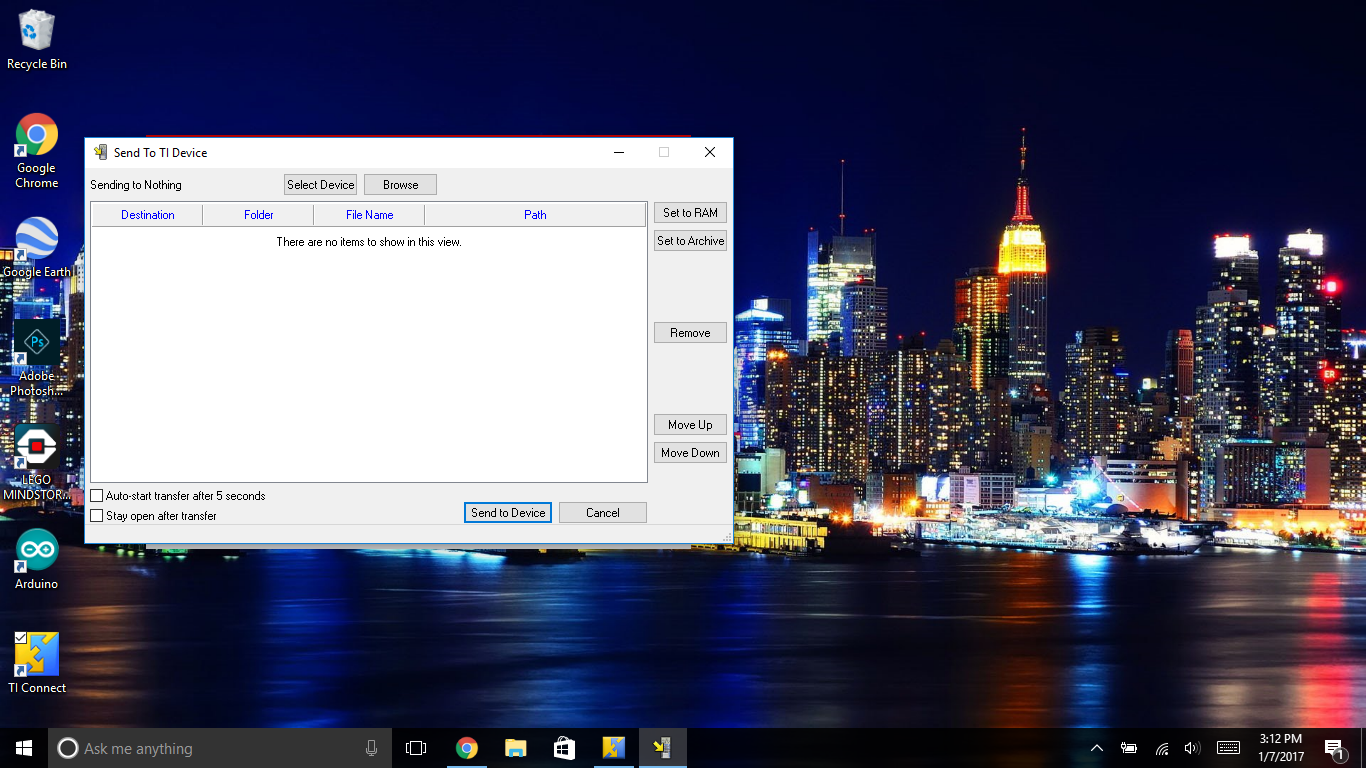The width and height of the screenshot is (1366, 768).
Task: Open the Wi-Fi network tray icon
Action: tap(1161, 748)
